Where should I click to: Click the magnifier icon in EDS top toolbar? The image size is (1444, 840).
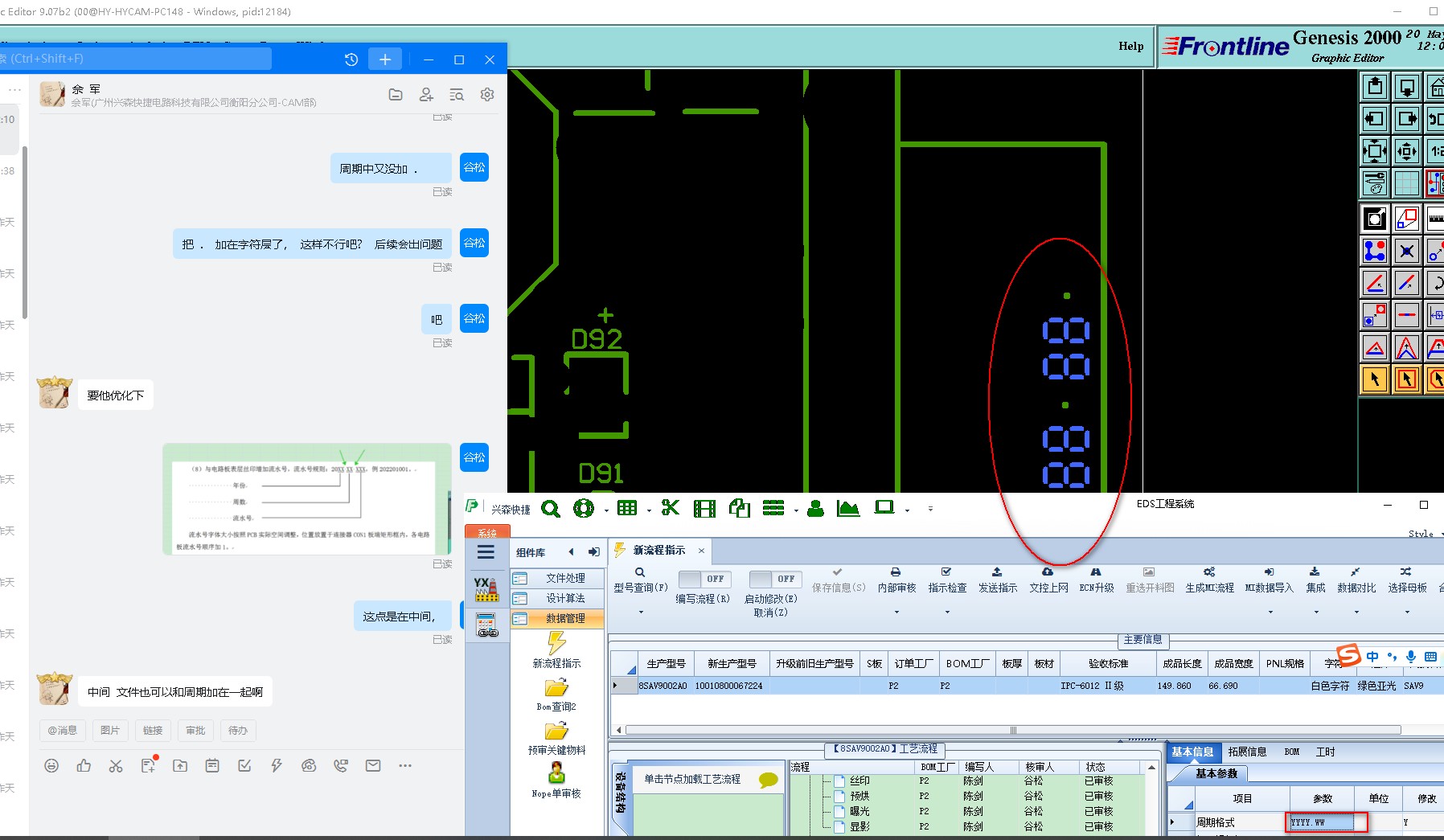coord(551,508)
